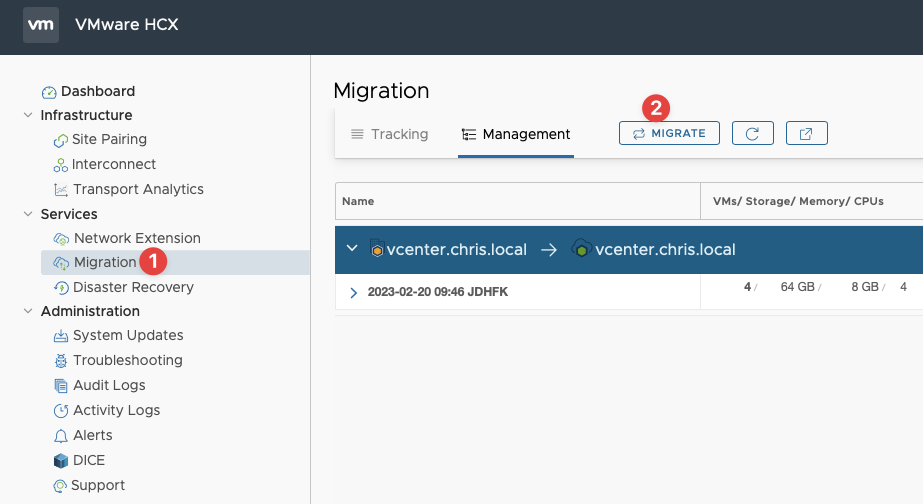Open Disaster Recovery

click(133, 287)
